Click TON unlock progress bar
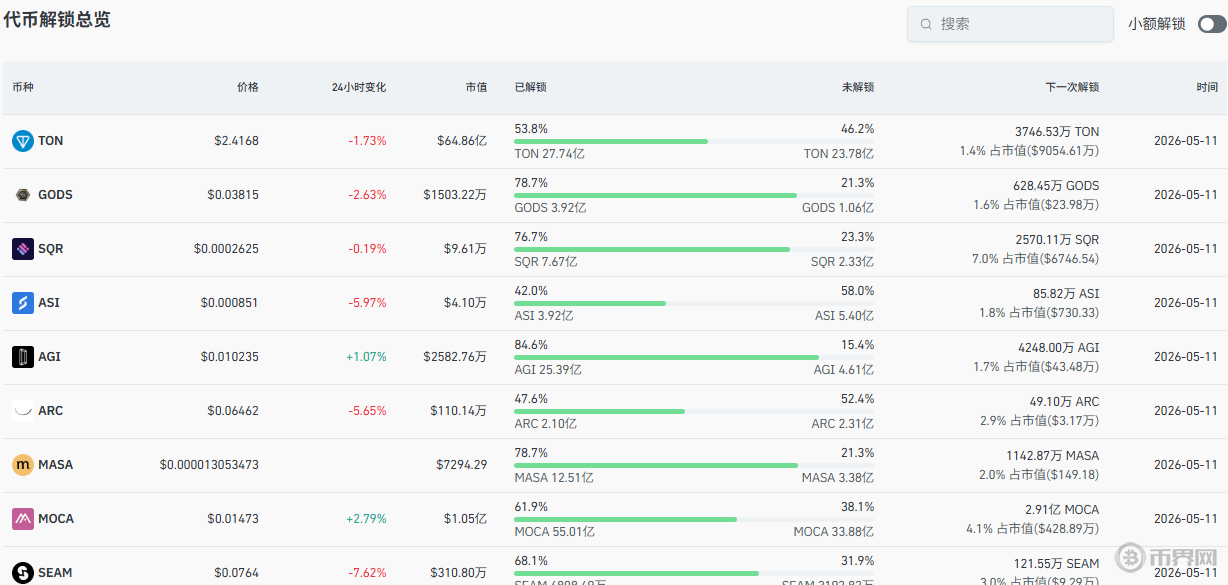Image resolution: width=1228 pixels, height=585 pixels. click(694, 141)
